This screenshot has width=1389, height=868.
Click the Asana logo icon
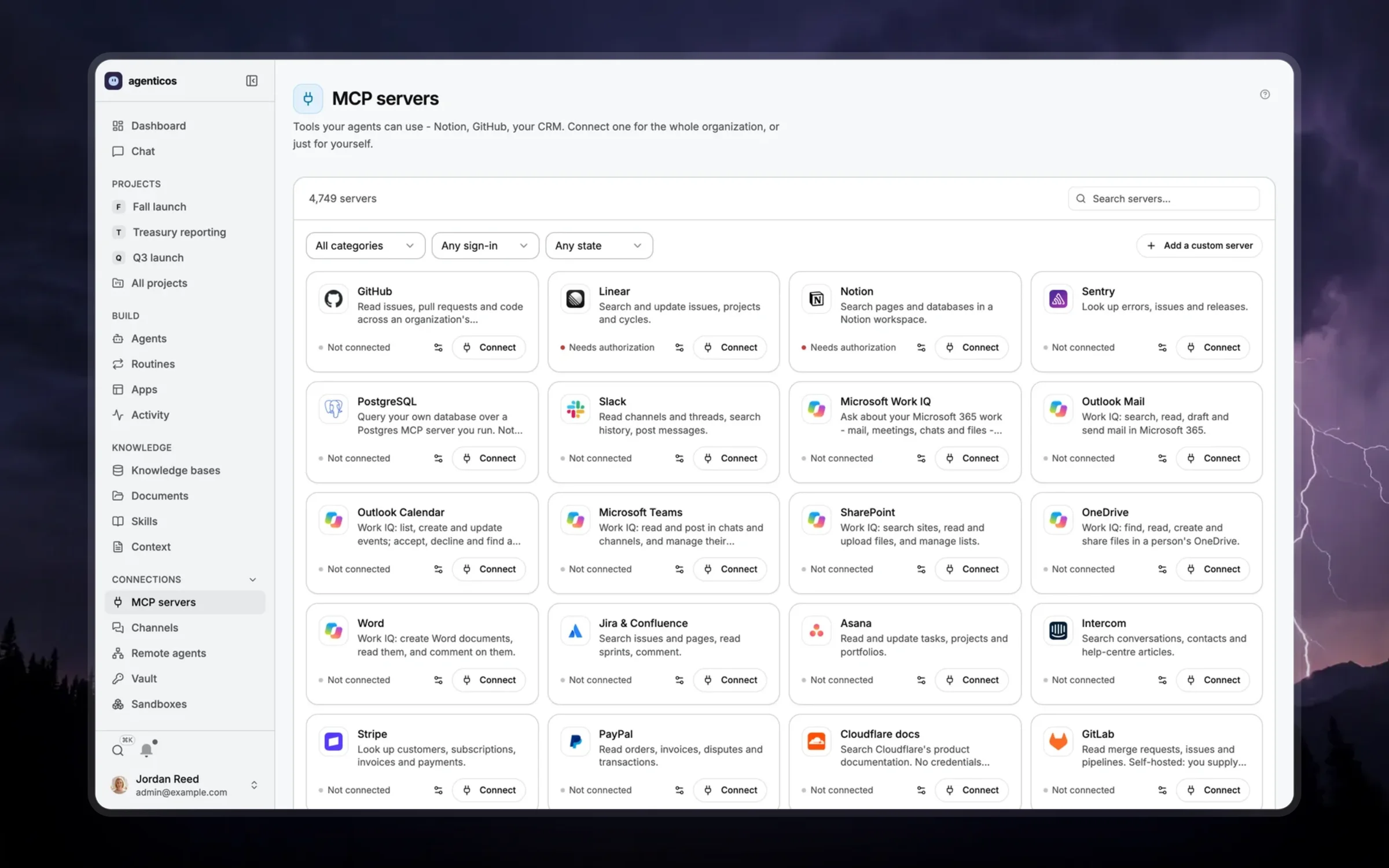817,631
